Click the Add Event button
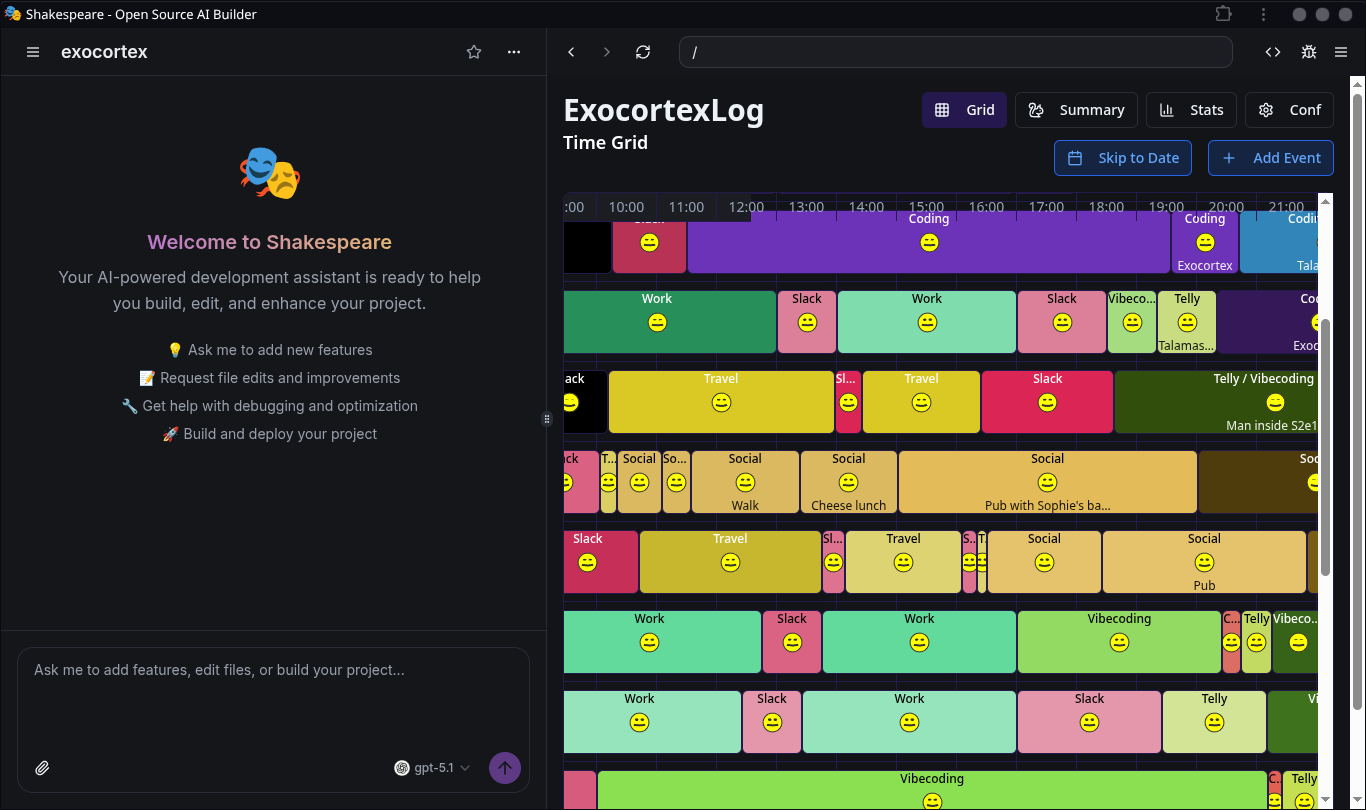 1271,158
